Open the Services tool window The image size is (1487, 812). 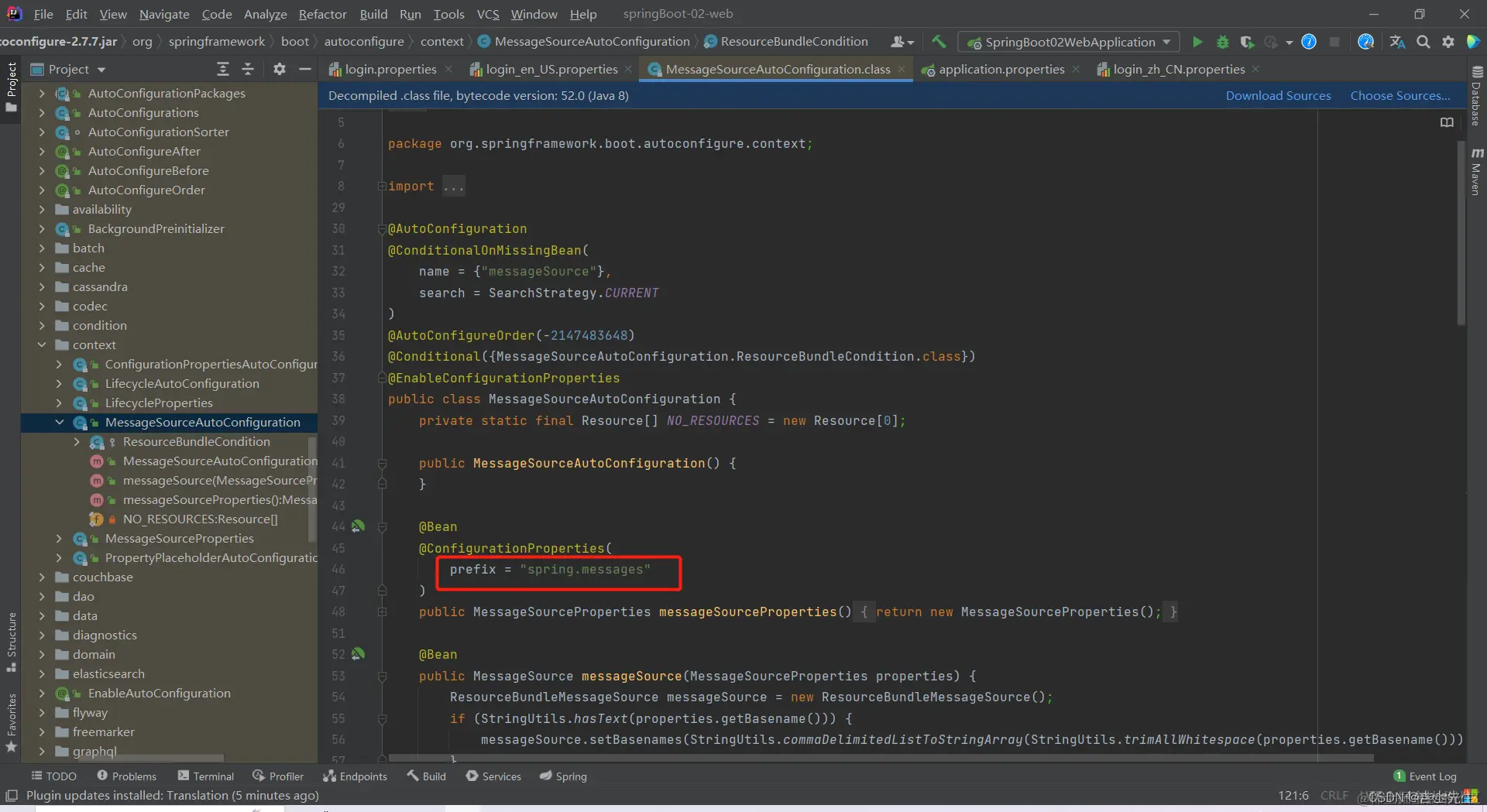[x=493, y=776]
